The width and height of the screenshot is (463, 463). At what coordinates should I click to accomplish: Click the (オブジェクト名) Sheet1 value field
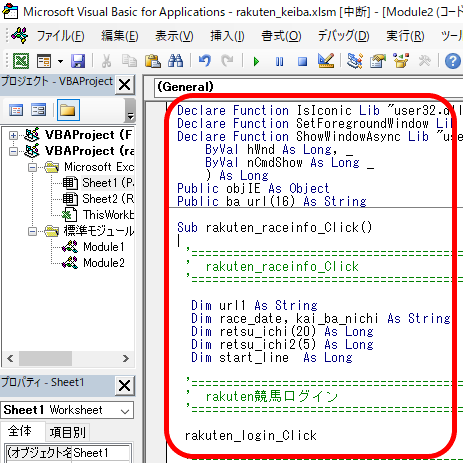101,453
